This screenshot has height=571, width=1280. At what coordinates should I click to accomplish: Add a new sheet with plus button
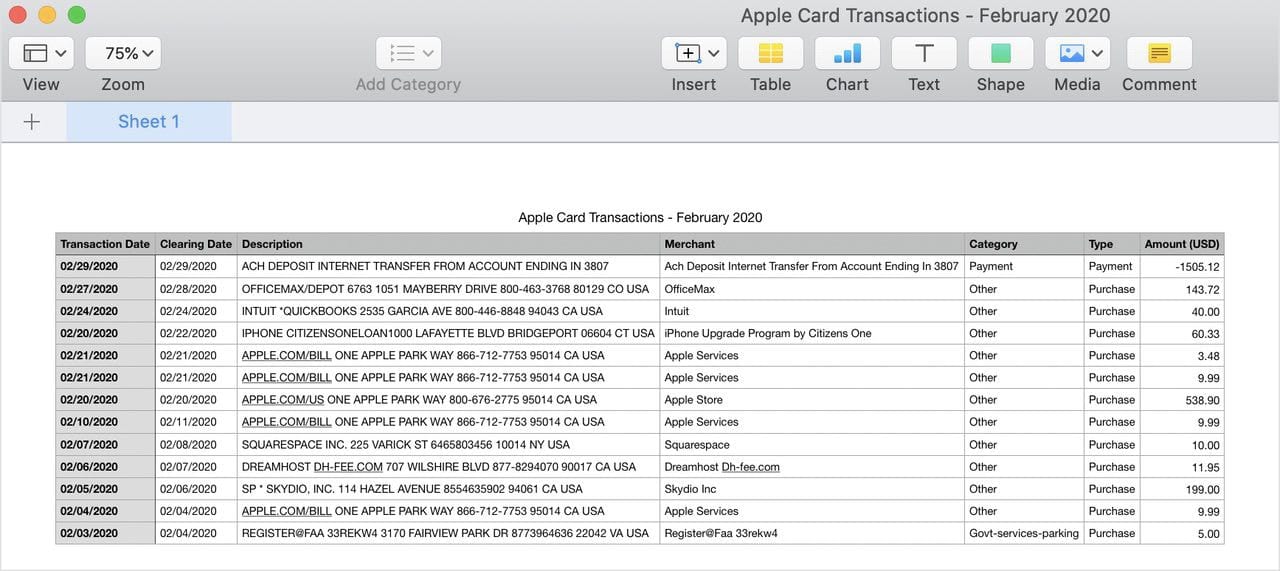[x=32, y=122]
